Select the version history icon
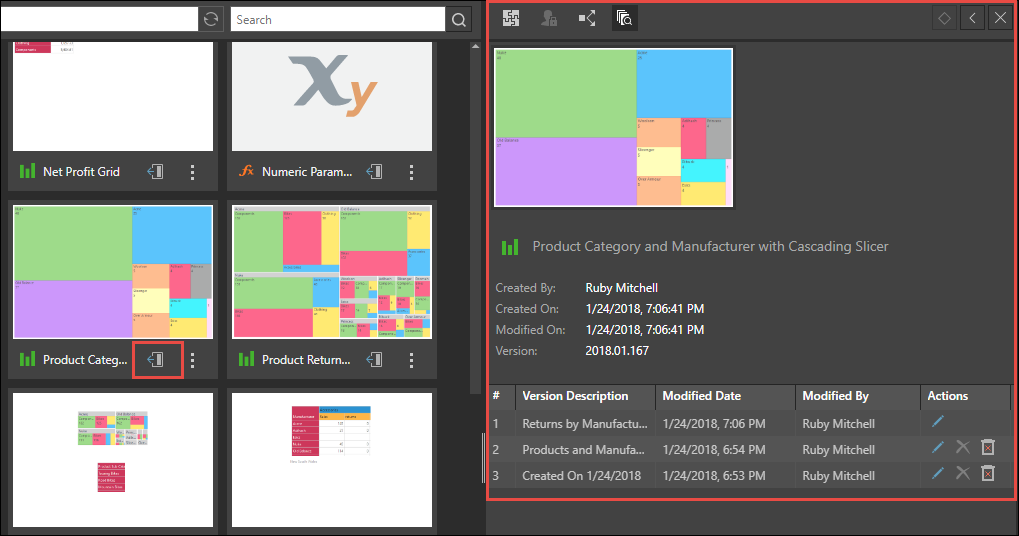Screen dimensions: 1019x536 point(624,18)
